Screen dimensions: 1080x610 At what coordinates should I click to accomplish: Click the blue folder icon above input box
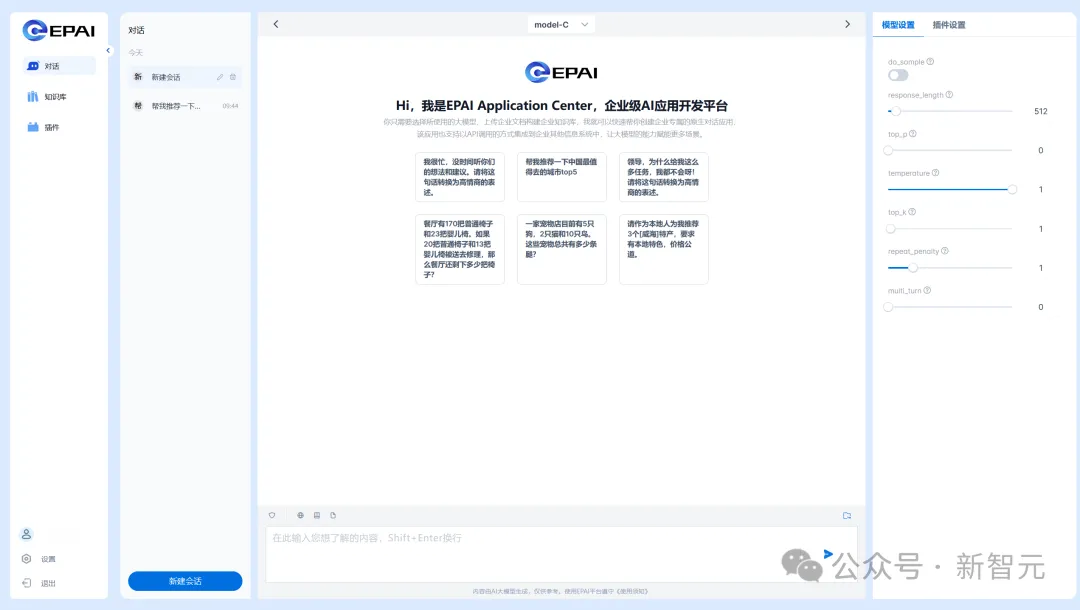point(847,515)
